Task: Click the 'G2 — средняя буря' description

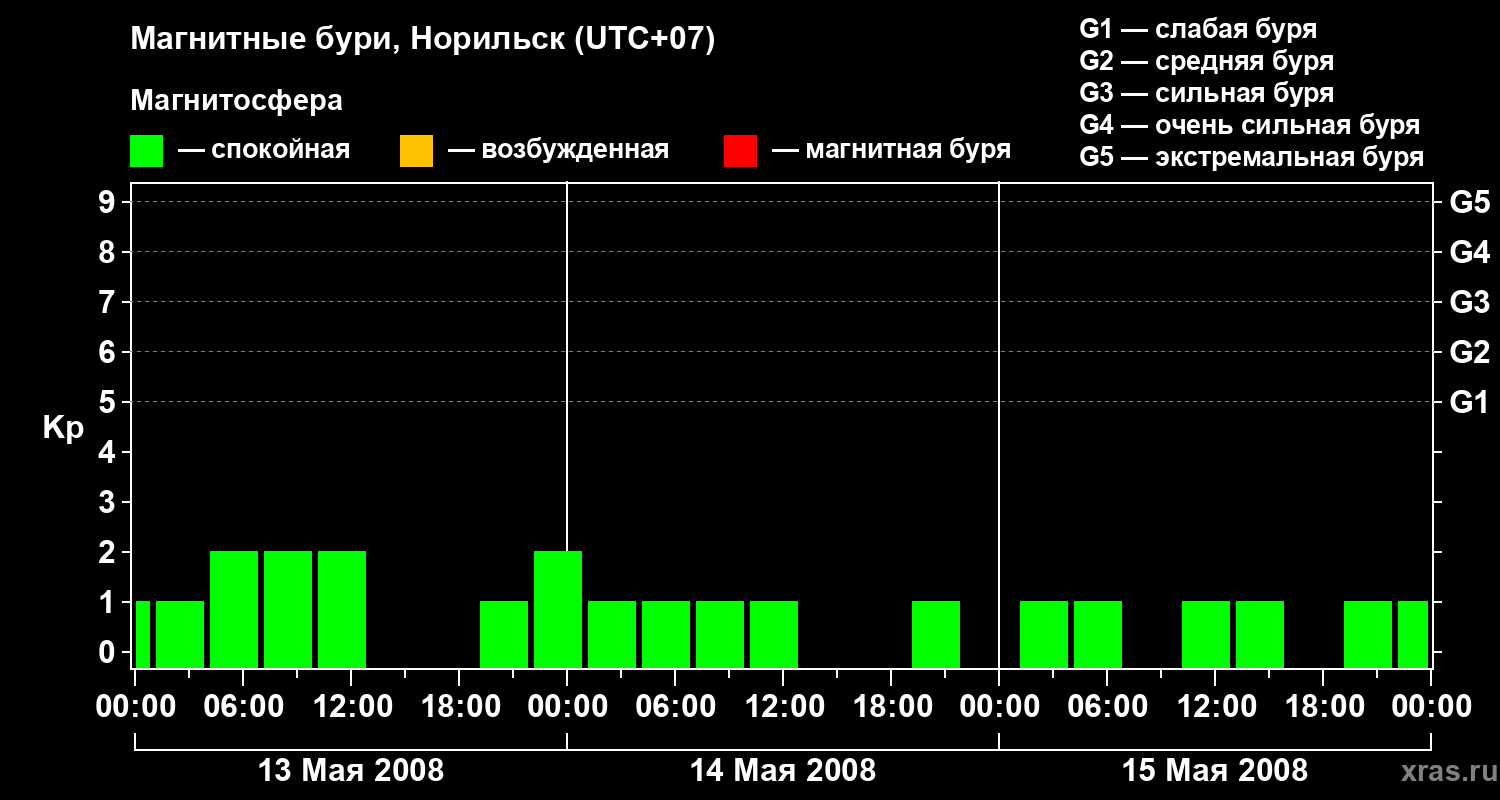Action: click(1207, 61)
